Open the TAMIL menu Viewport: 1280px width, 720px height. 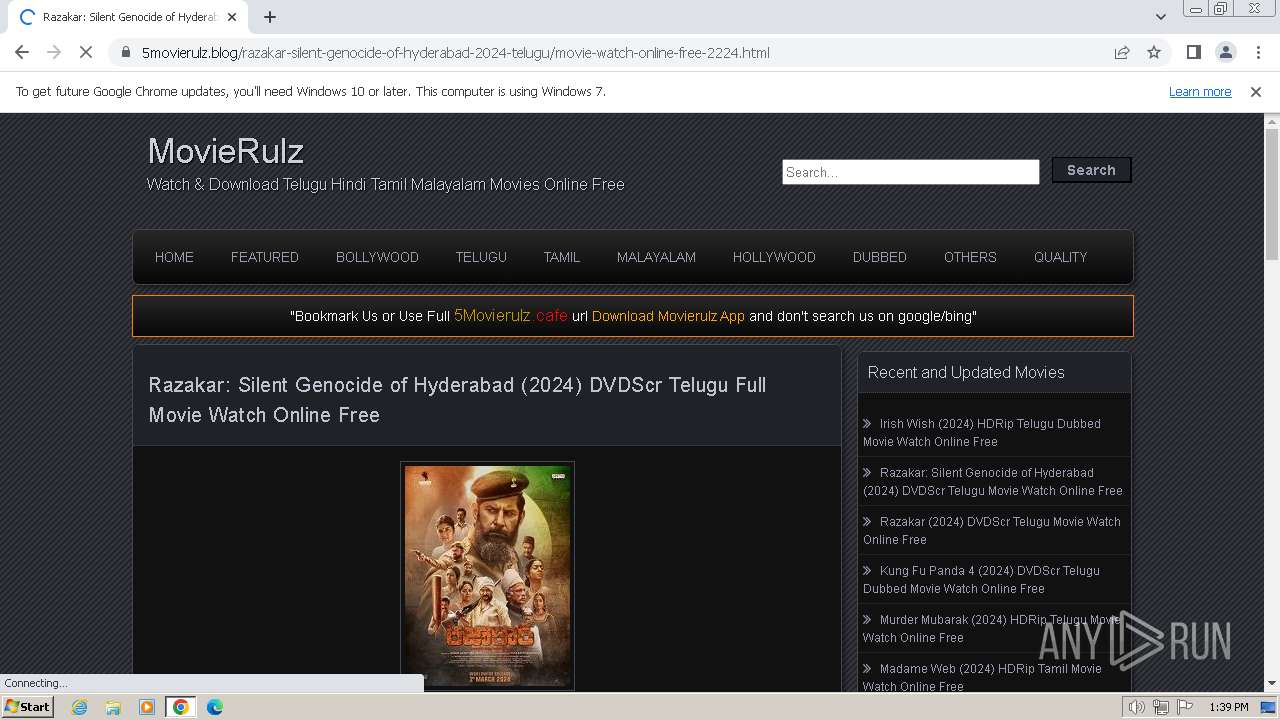(x=562, y=257)
